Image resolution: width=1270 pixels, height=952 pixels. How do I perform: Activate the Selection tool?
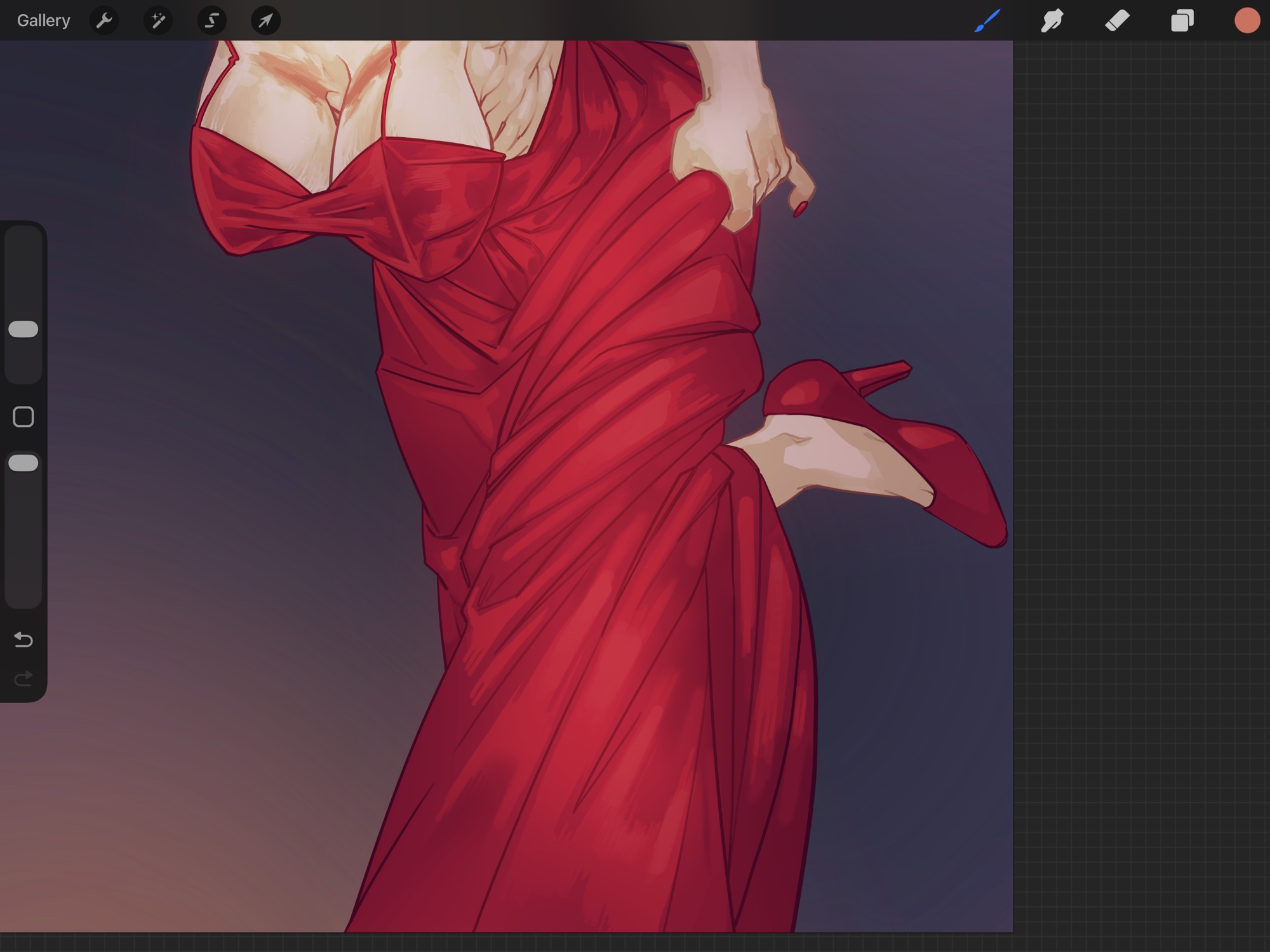(x=211, y=20)
